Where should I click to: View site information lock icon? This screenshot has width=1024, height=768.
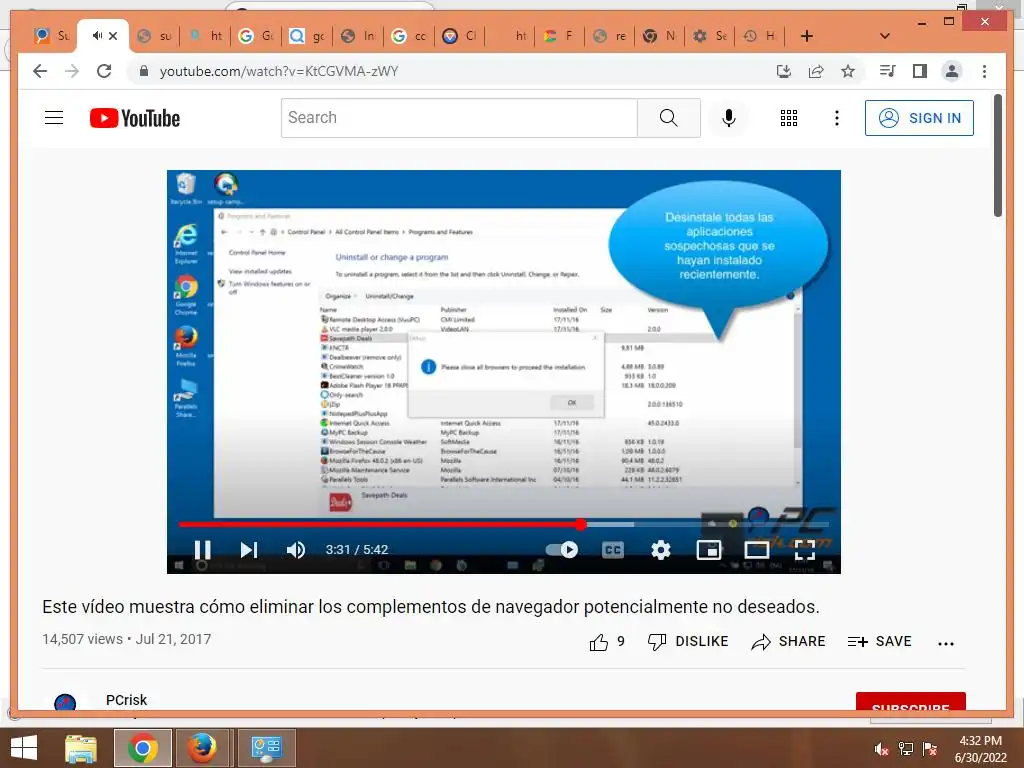(144, 71)
